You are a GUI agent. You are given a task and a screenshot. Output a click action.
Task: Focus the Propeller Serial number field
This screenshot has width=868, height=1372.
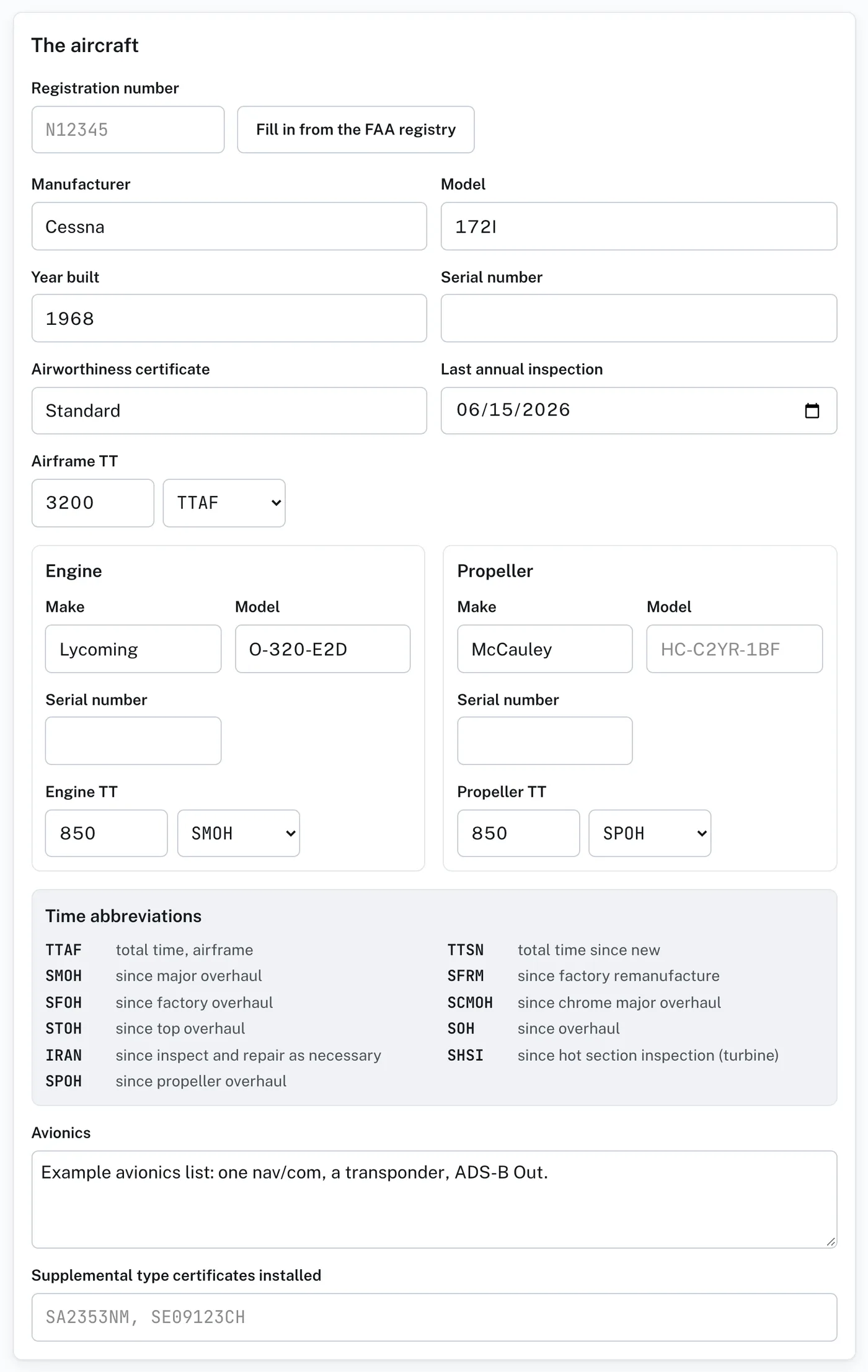[545, 741]
